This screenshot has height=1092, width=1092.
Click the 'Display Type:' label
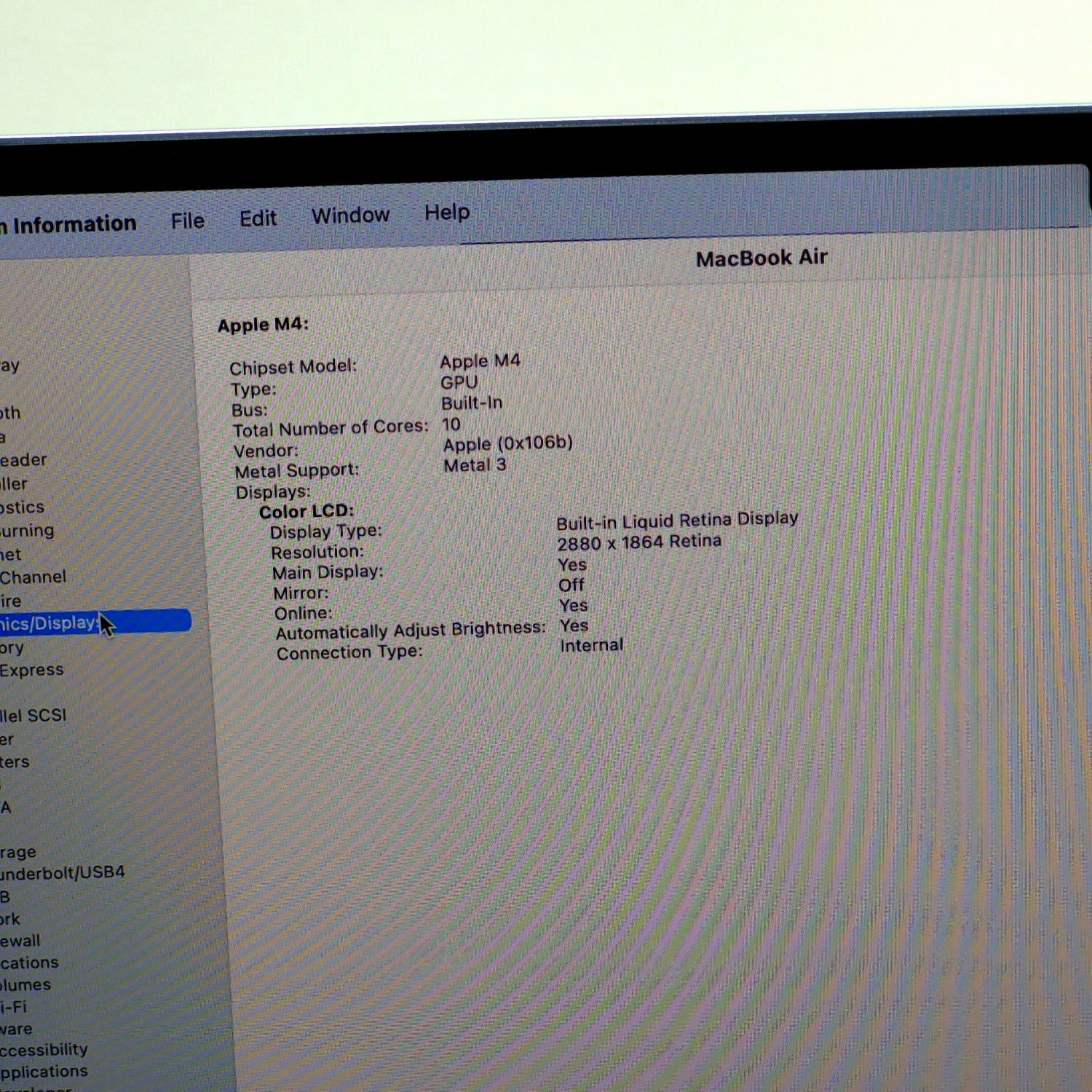325,531
